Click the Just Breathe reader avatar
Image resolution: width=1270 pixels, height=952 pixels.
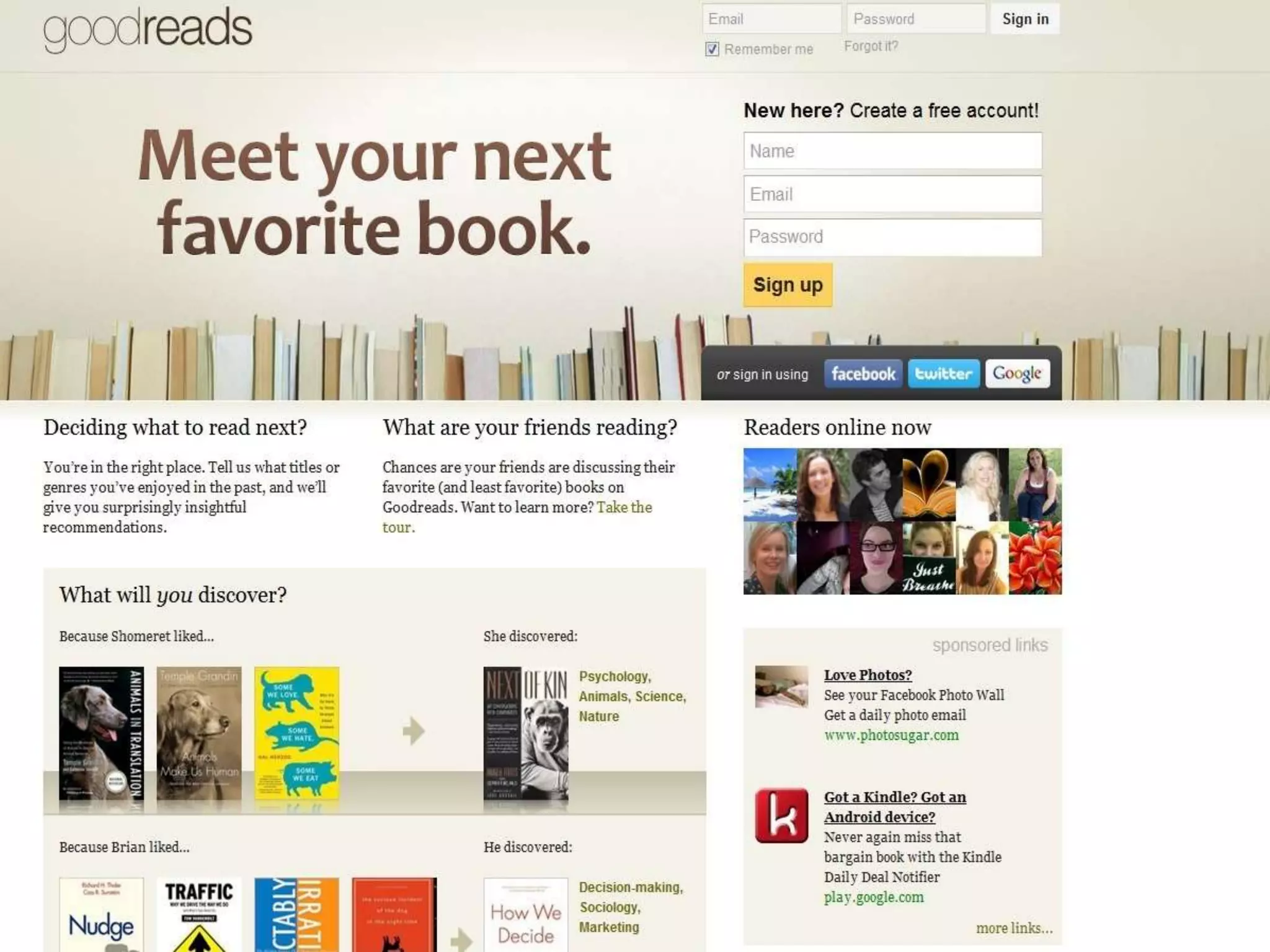[x=928, y=558]
